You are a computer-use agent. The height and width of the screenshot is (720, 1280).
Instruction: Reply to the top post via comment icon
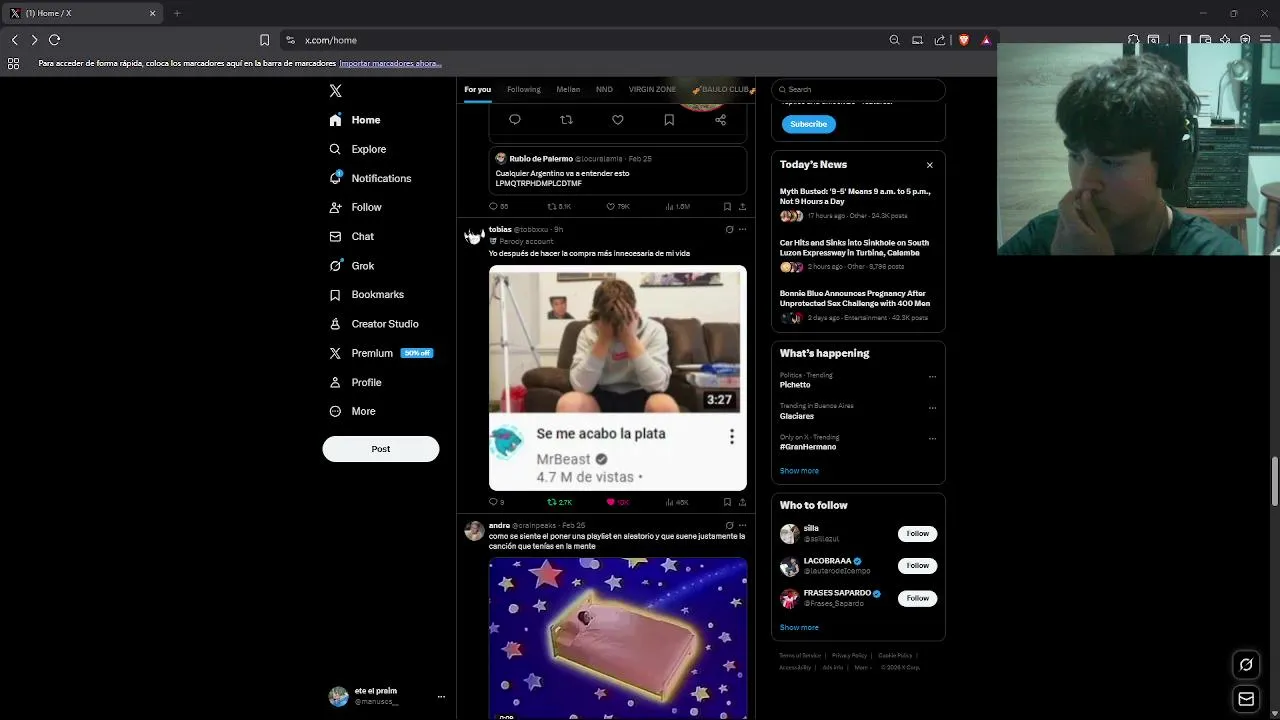515,120
